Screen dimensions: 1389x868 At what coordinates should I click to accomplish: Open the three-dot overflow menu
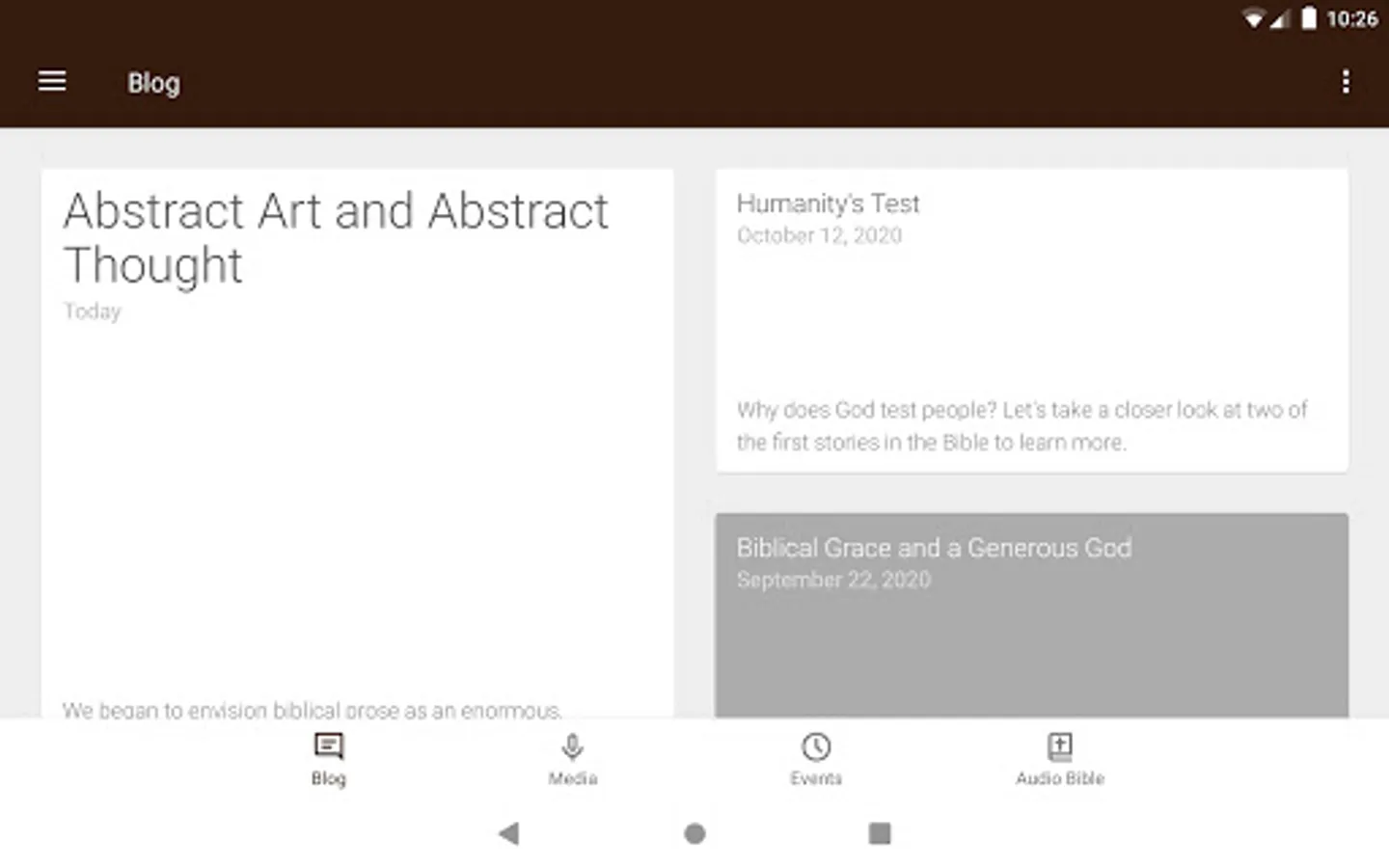click(x=1346, y=82)
